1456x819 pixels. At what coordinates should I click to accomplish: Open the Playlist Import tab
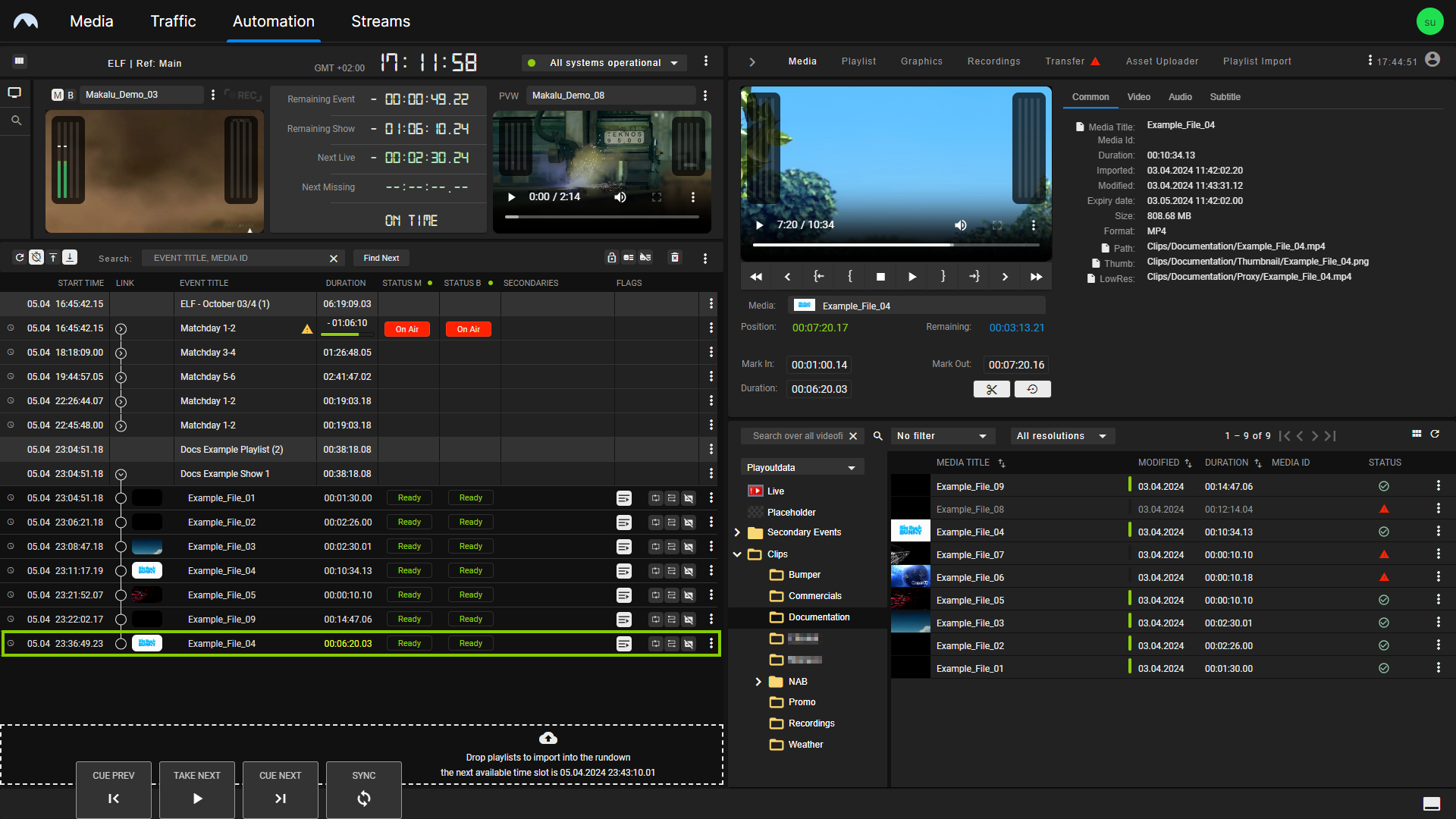[1257, 61]
